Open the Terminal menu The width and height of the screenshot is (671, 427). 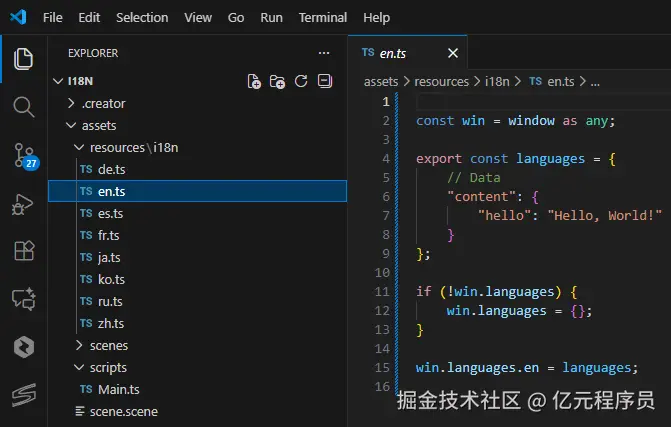(323, 18)
